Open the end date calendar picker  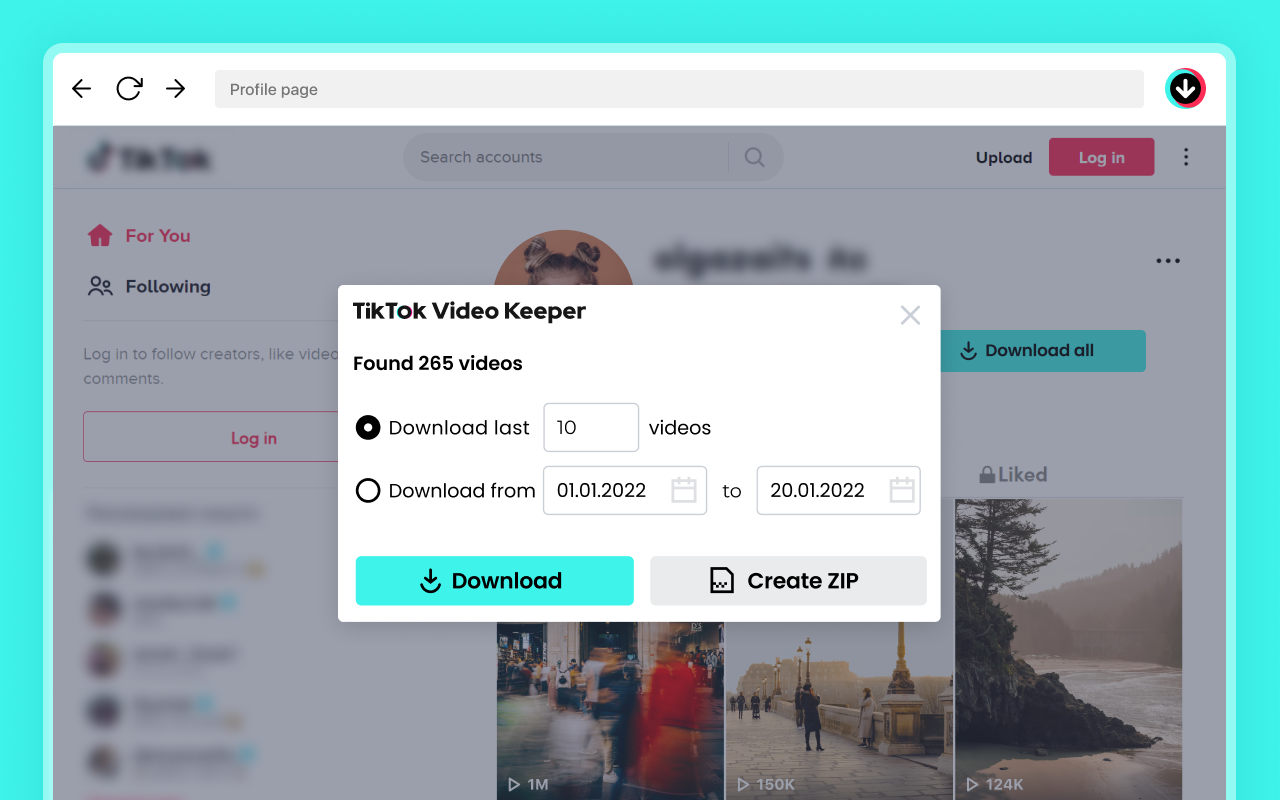902,490
